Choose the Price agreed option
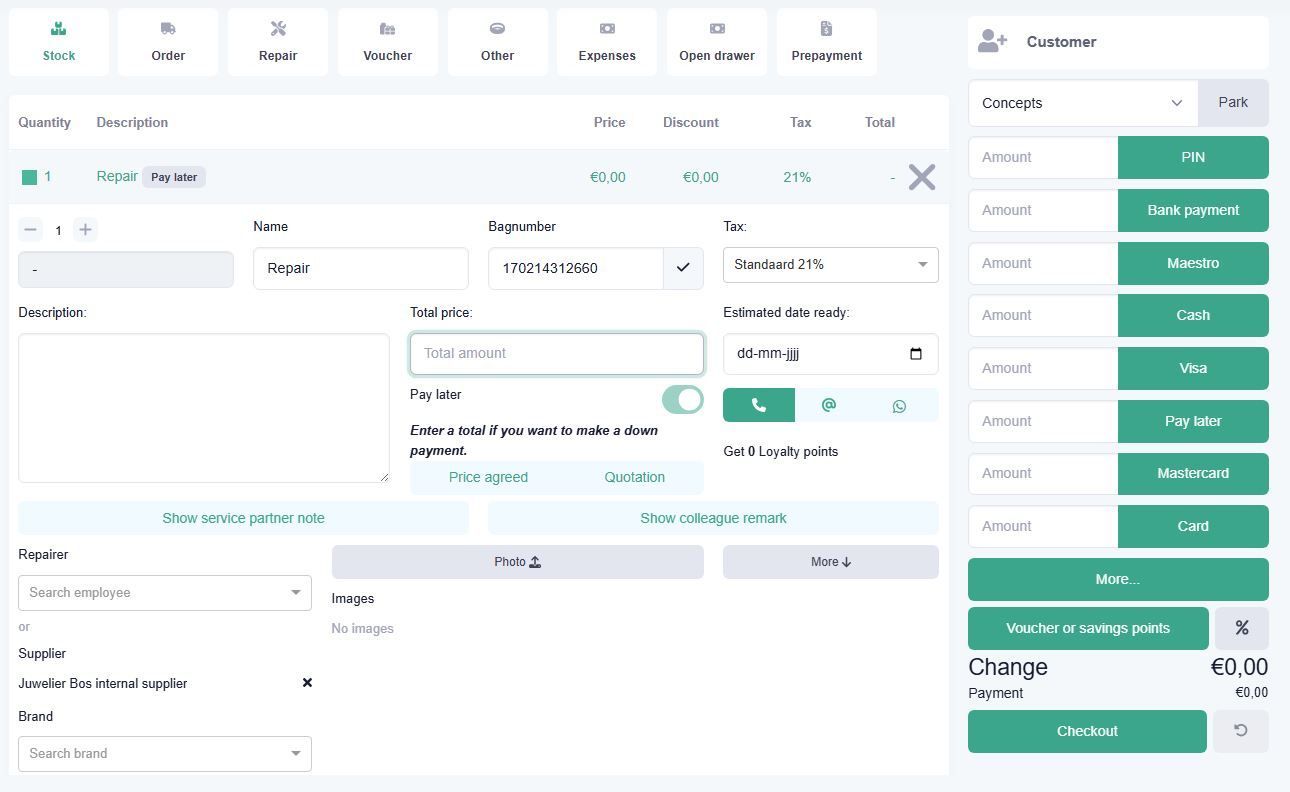Viewport: 1290px width, 792px height. (x=488, y=477)
